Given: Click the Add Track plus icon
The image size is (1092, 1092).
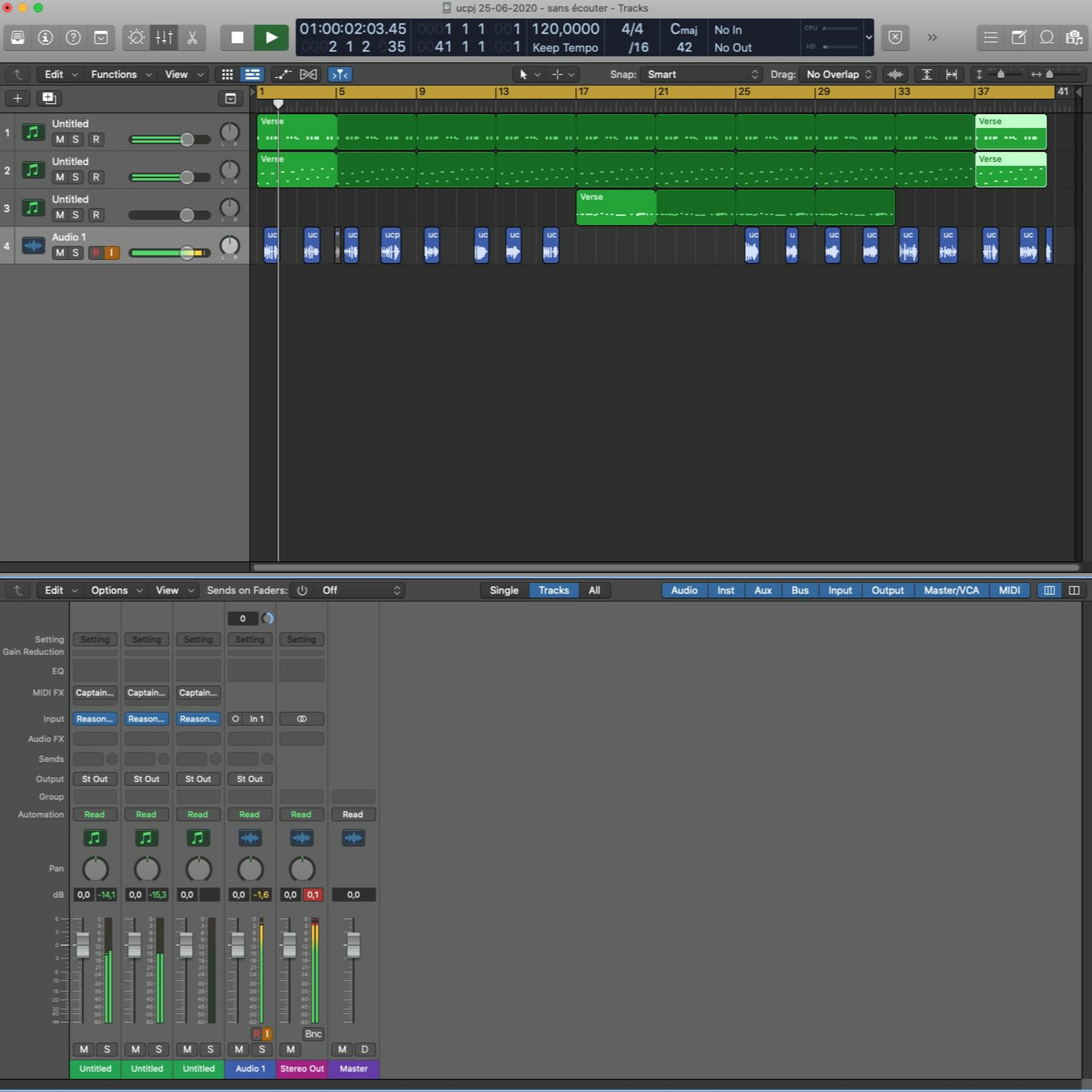Looking at the screenshot, I should coord(17,98).
